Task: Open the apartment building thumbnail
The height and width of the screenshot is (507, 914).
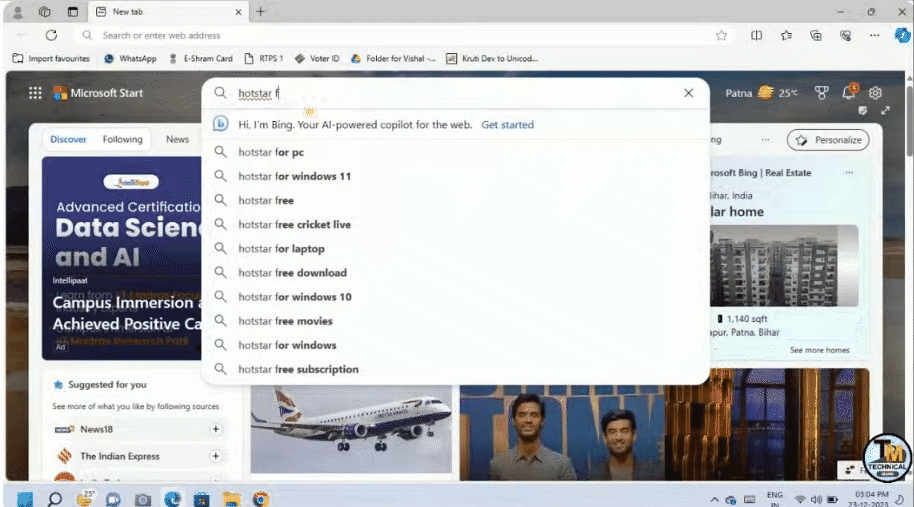Action: pos(783,266)
